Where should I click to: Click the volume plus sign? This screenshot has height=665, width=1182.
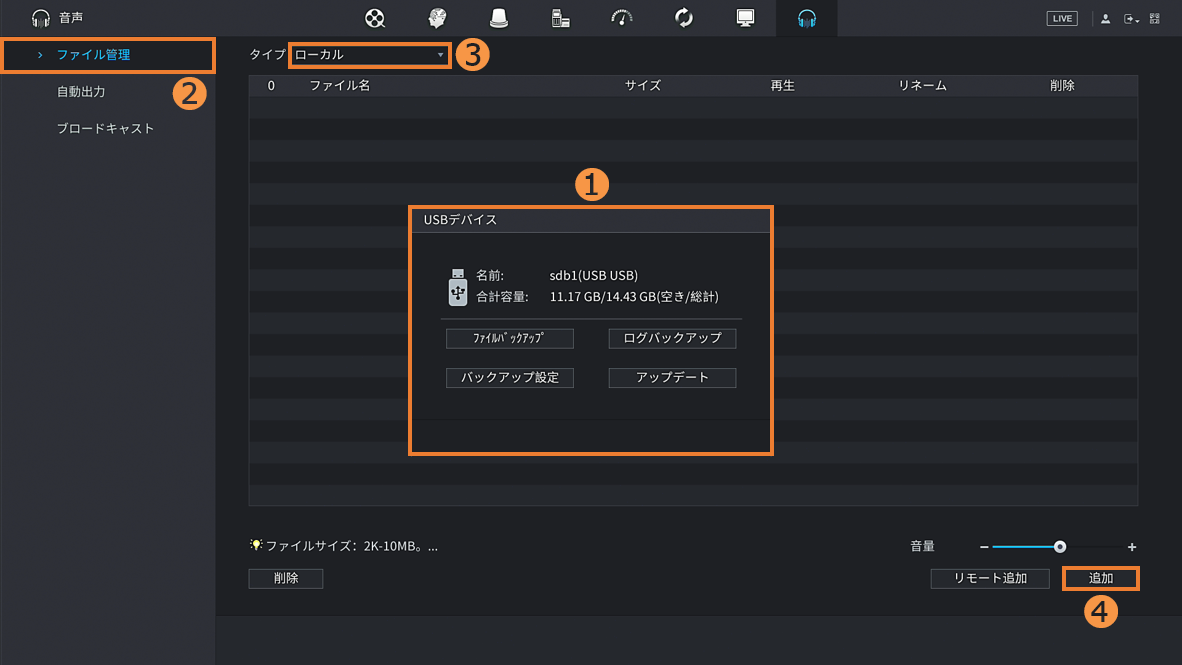(x=1132, y=547)
